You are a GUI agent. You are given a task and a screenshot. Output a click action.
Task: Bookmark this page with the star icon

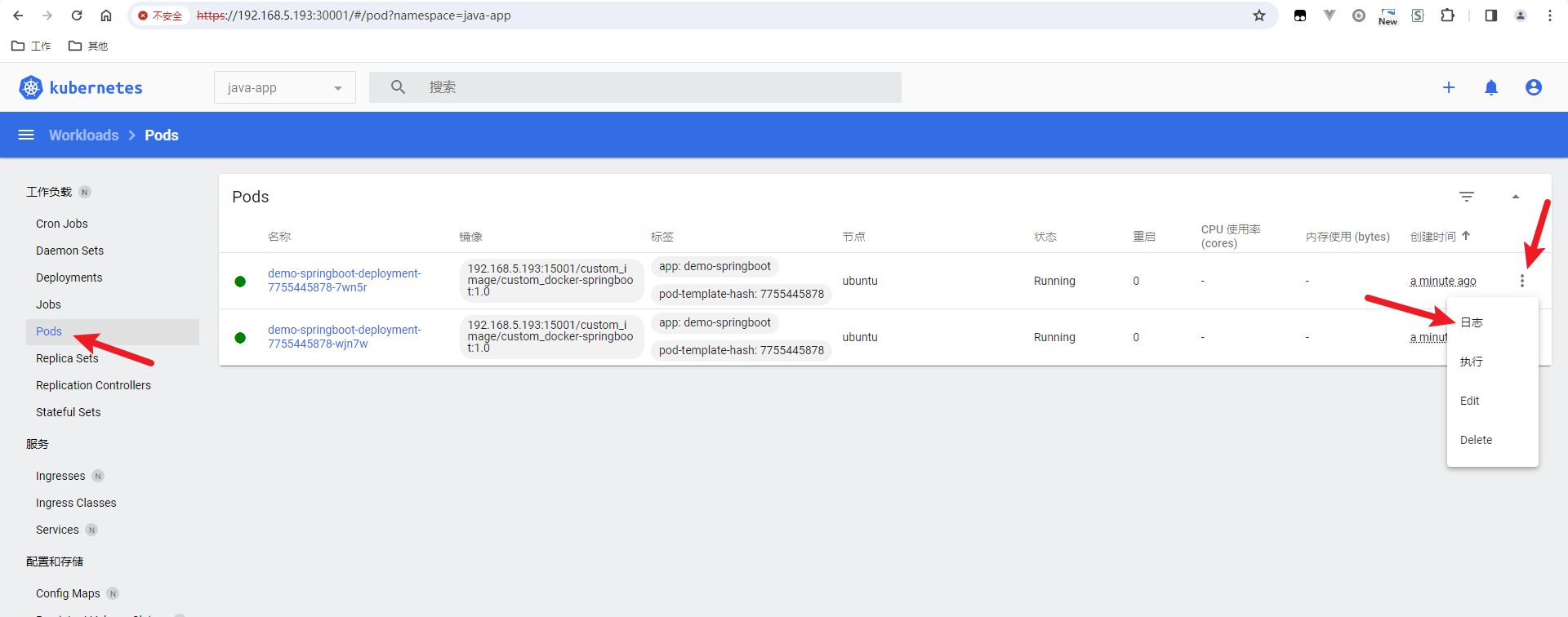pos(1258,16)
